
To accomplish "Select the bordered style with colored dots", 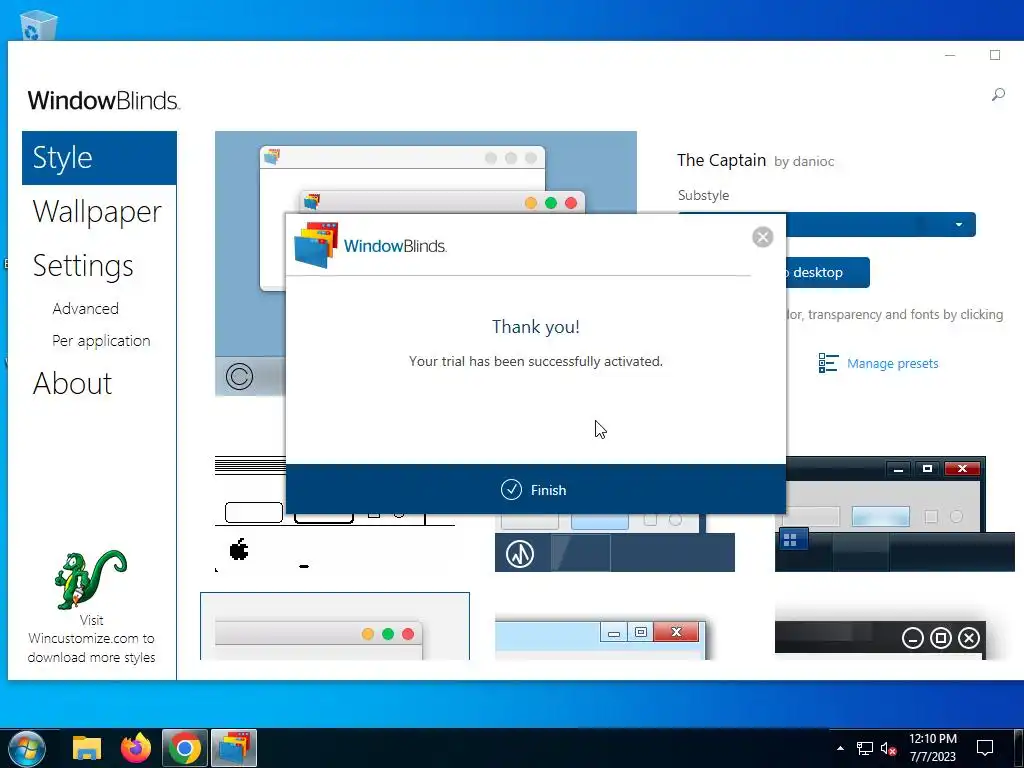I will [x=335, y=626].
